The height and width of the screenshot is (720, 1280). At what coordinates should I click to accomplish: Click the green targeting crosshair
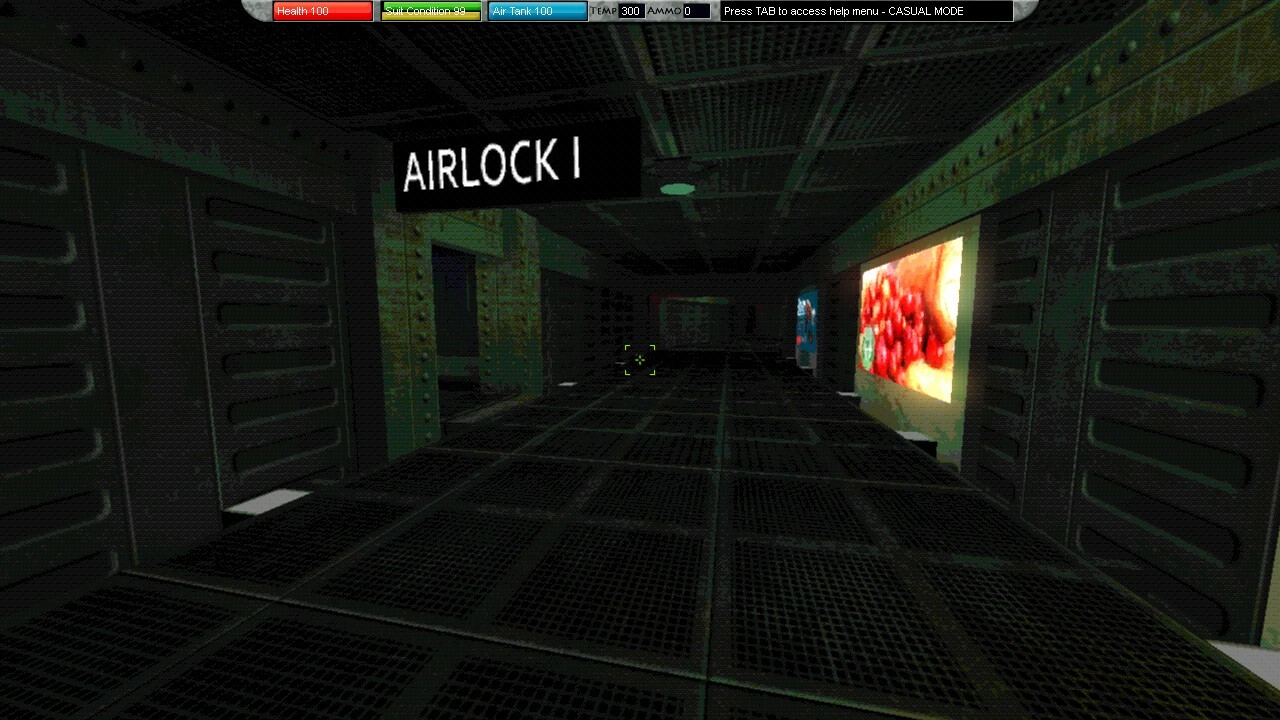pos(640,360)
